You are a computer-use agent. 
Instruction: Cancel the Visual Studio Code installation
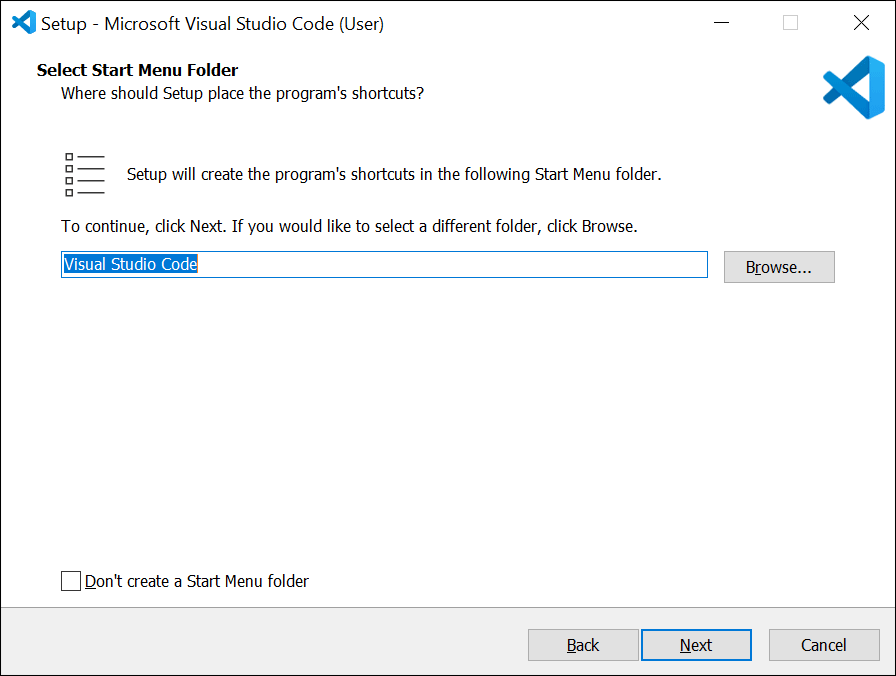click(824, 645)
